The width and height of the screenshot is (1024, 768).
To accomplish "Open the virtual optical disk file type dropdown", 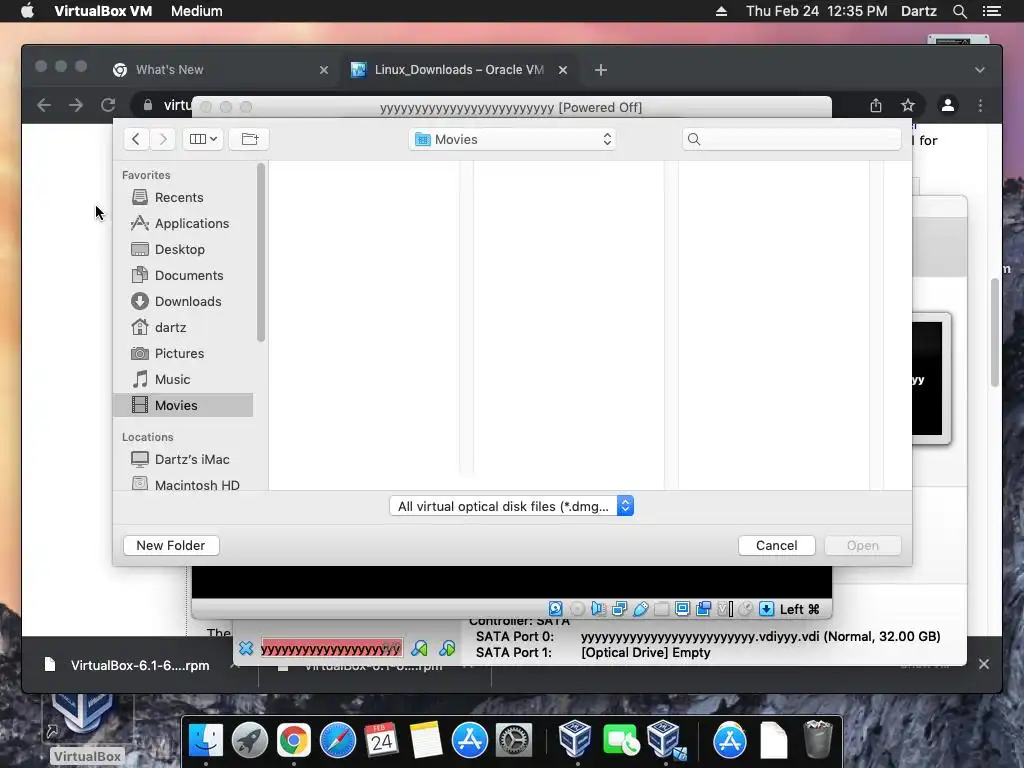I will click(x=511, y=506).
